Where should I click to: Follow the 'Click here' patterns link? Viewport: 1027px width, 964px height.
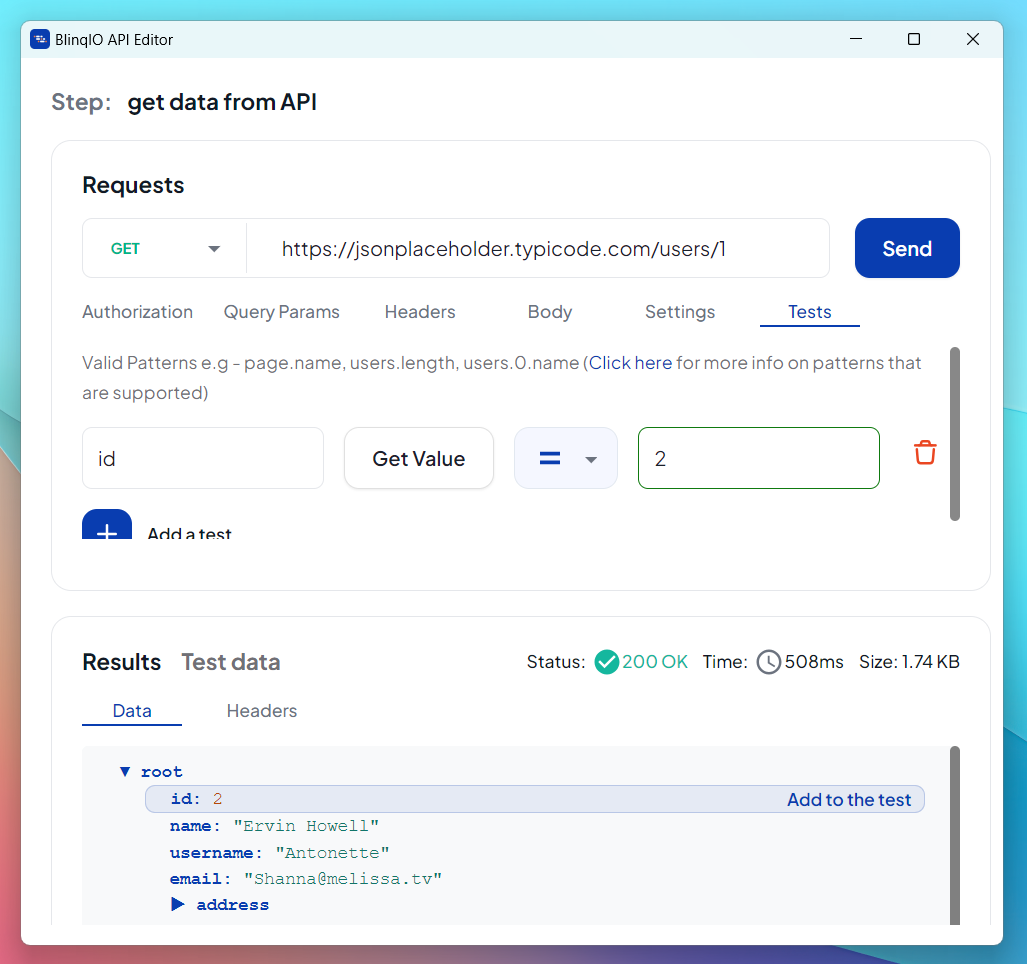[630, 363]
